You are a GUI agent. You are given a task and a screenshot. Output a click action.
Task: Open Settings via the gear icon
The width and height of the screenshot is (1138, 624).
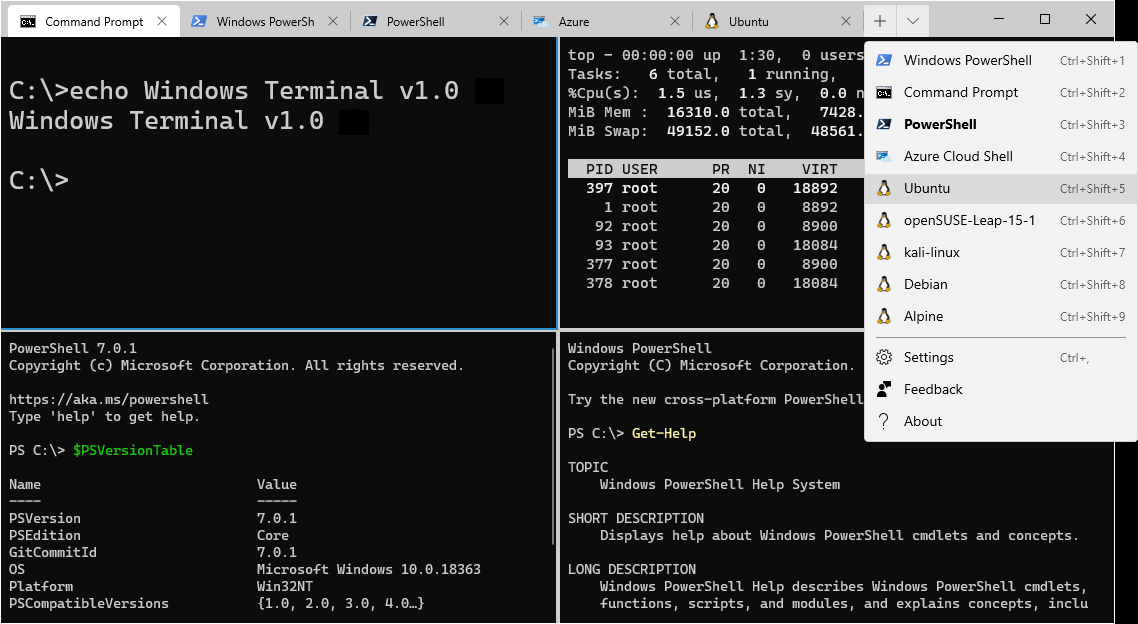[884, 357]
